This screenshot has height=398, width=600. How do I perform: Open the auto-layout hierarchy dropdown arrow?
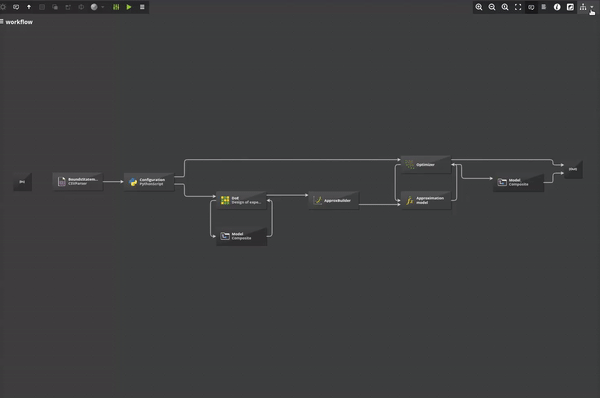(592, 7)
